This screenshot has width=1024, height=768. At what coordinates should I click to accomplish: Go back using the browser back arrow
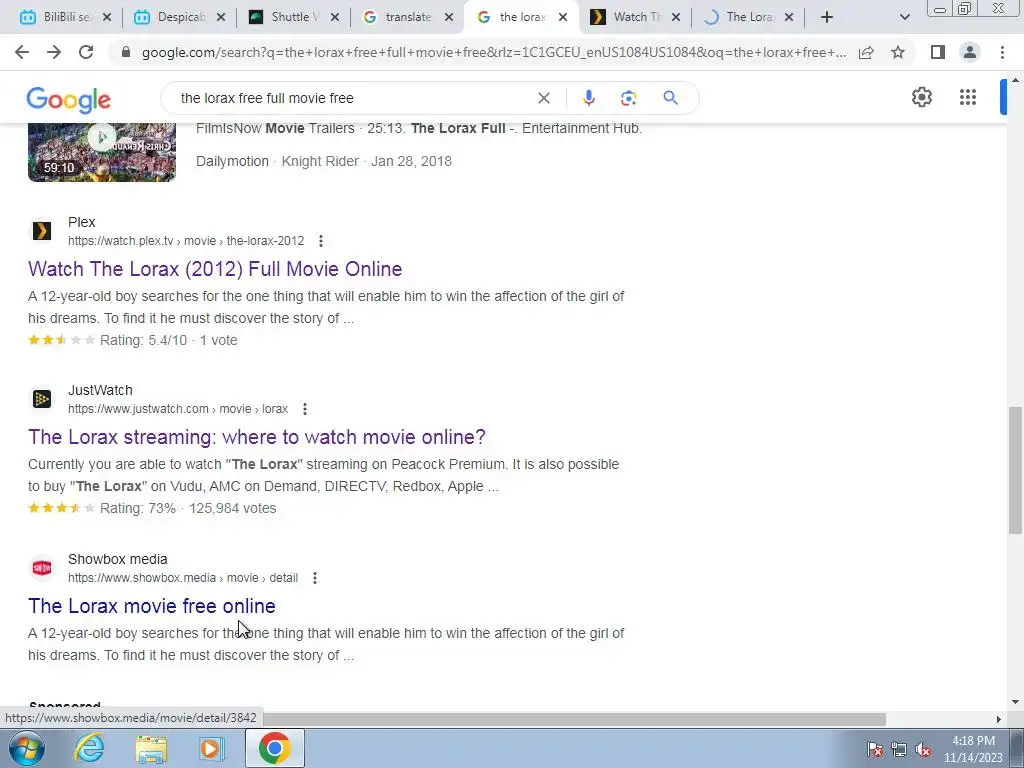[22, 52]
